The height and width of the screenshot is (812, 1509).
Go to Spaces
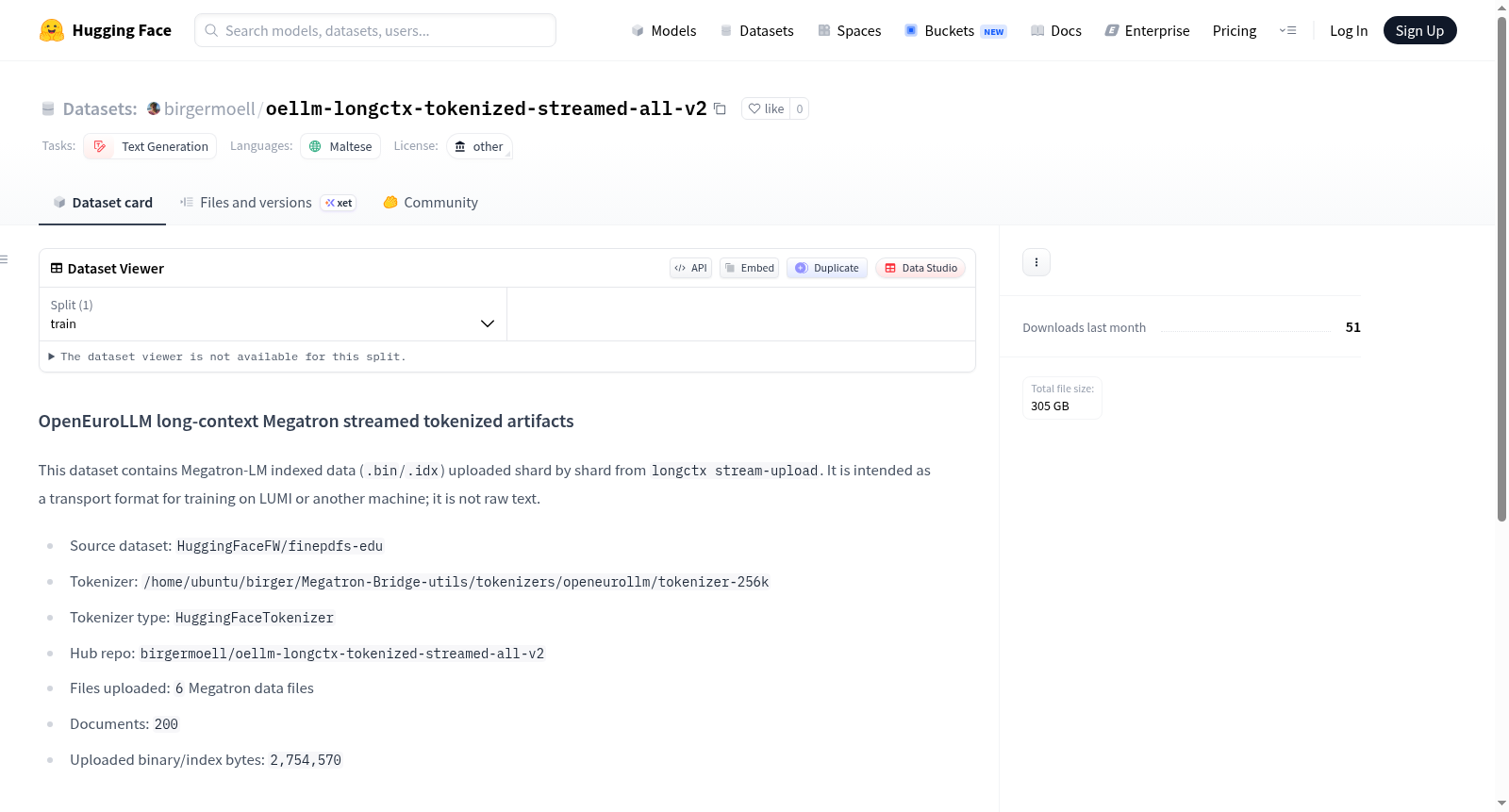tap(850, 30)
